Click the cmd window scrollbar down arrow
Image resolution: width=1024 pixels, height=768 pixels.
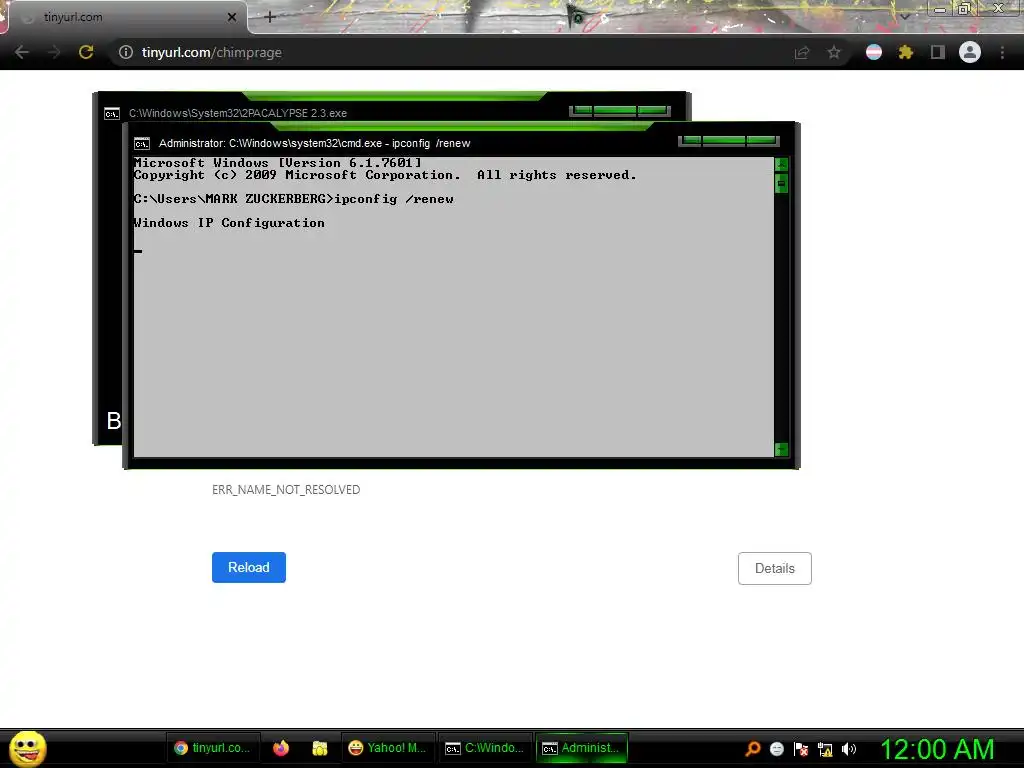pos(781,449)
